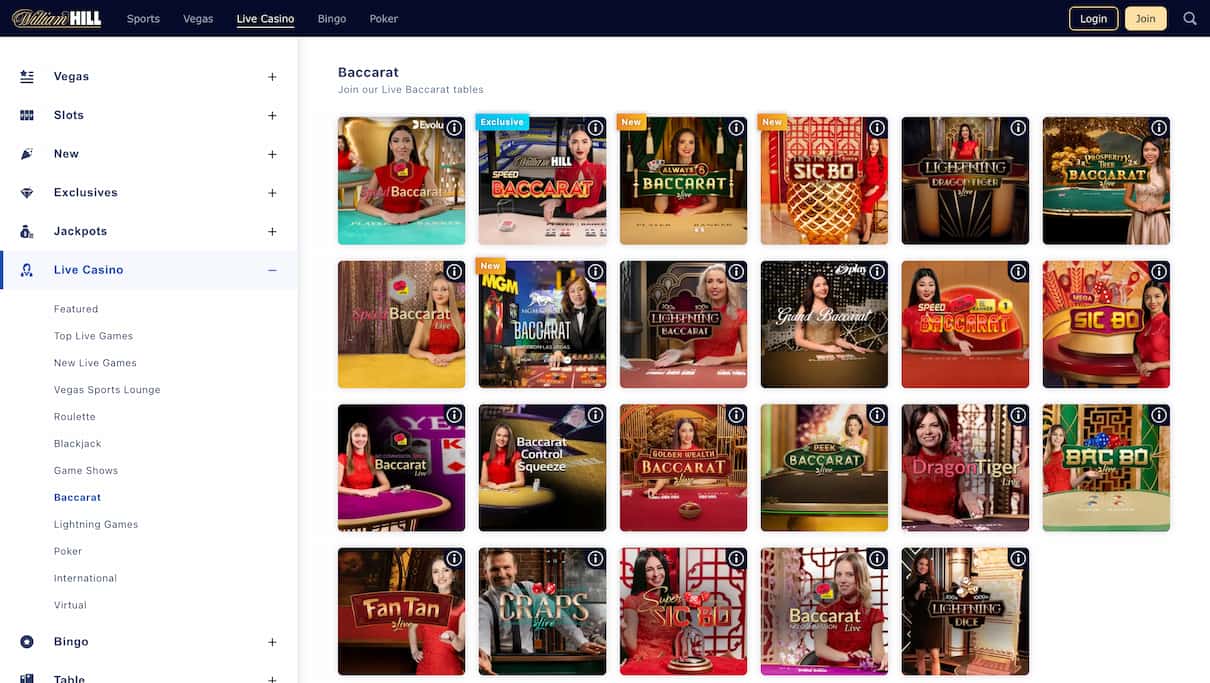The height and width of the screenshot is (683, 1210).
Task: Open info icon on Instant Sic Bo tile
Action: pyautogui.click(x=877, y=128)
